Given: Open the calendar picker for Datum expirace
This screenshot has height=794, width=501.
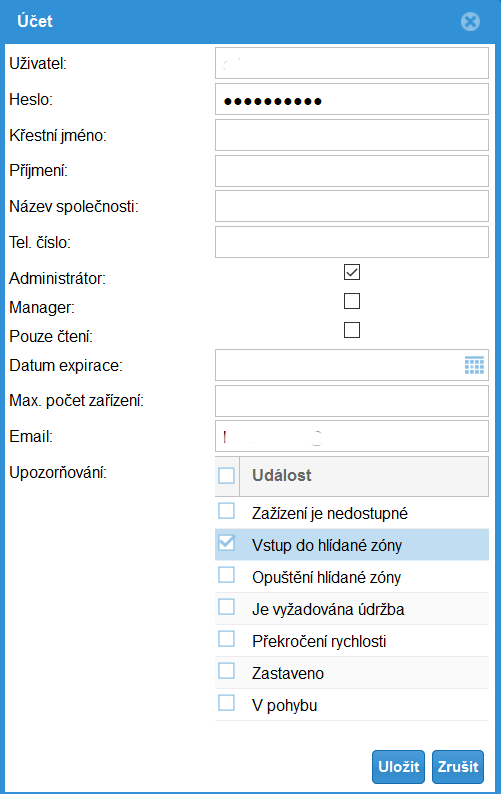Looking at the screenshot, I should (474, 365).
